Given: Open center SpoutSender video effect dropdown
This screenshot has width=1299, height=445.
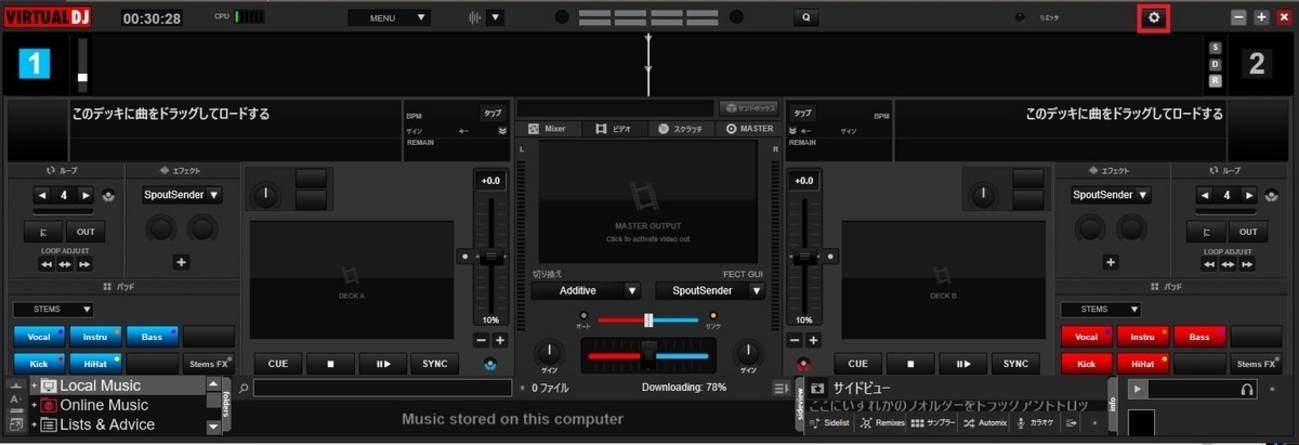Looking at the screenshot, I should pos(710,291).
